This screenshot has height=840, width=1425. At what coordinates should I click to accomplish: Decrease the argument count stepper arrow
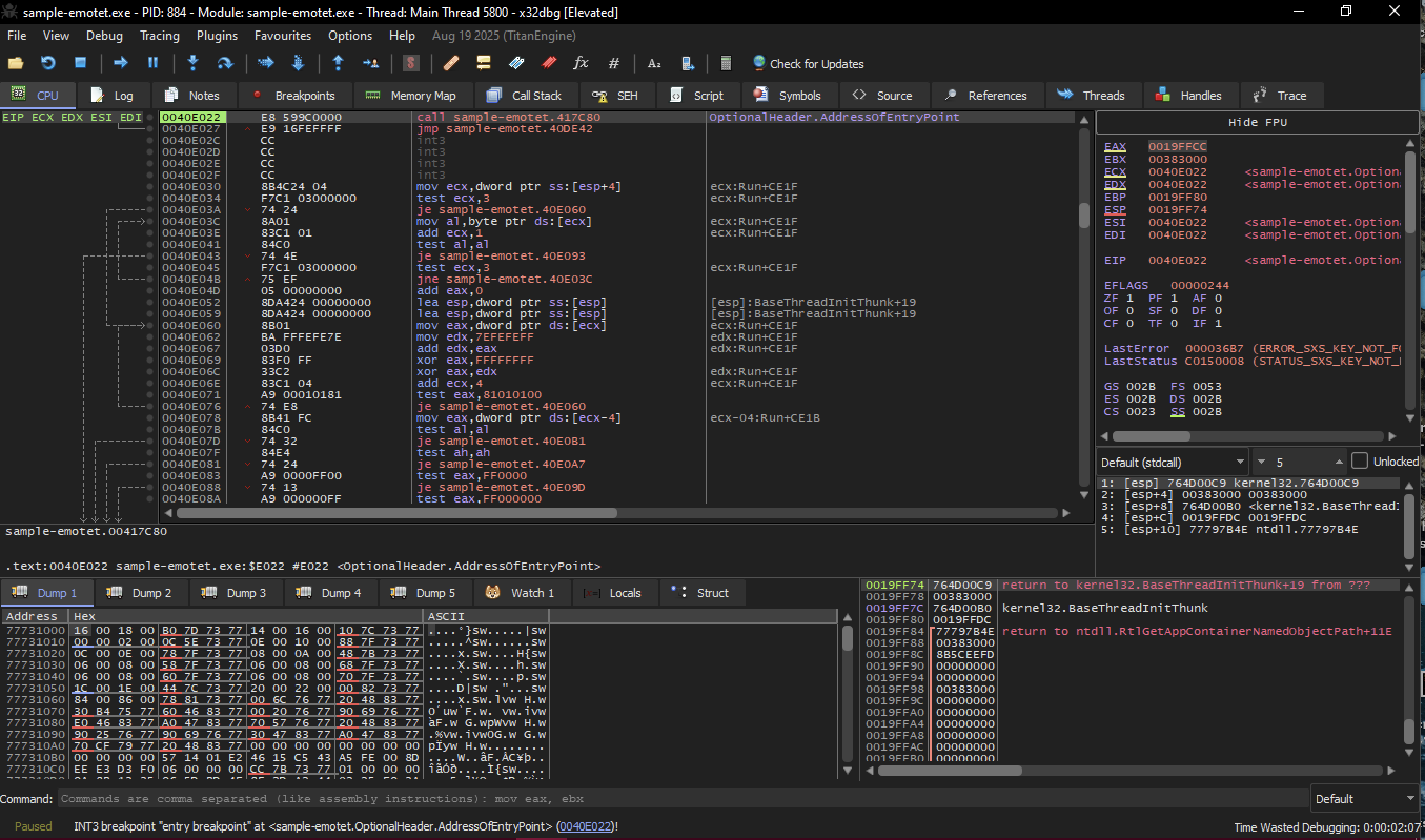1261,462
